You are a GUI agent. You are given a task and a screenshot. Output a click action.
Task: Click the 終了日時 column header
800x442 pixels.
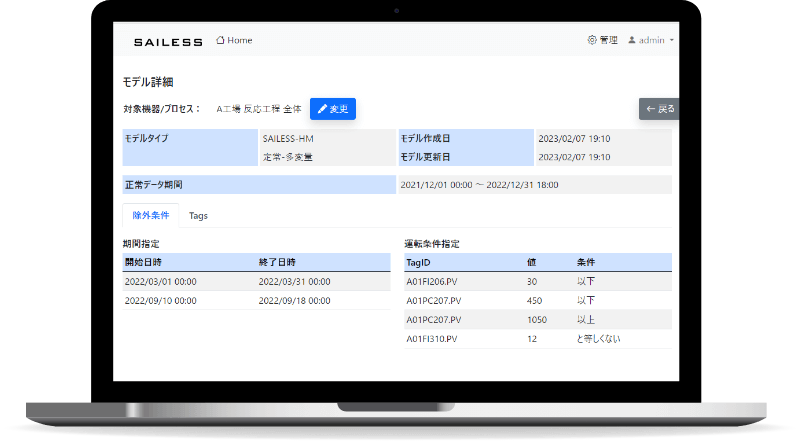pos(282,262)
